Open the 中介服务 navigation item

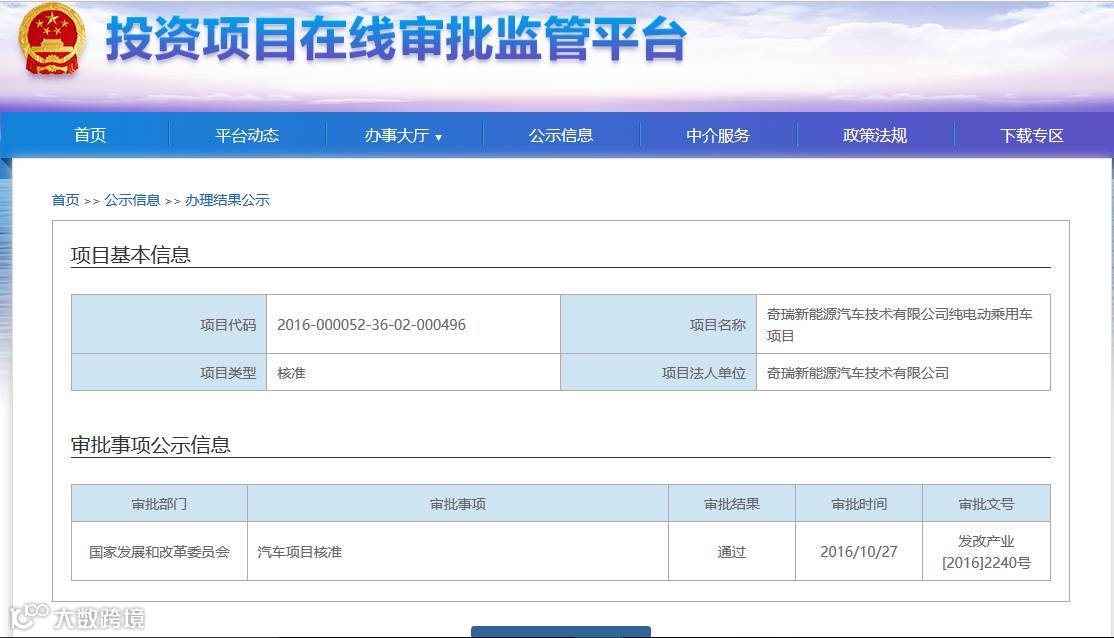[x=718, y=135]
